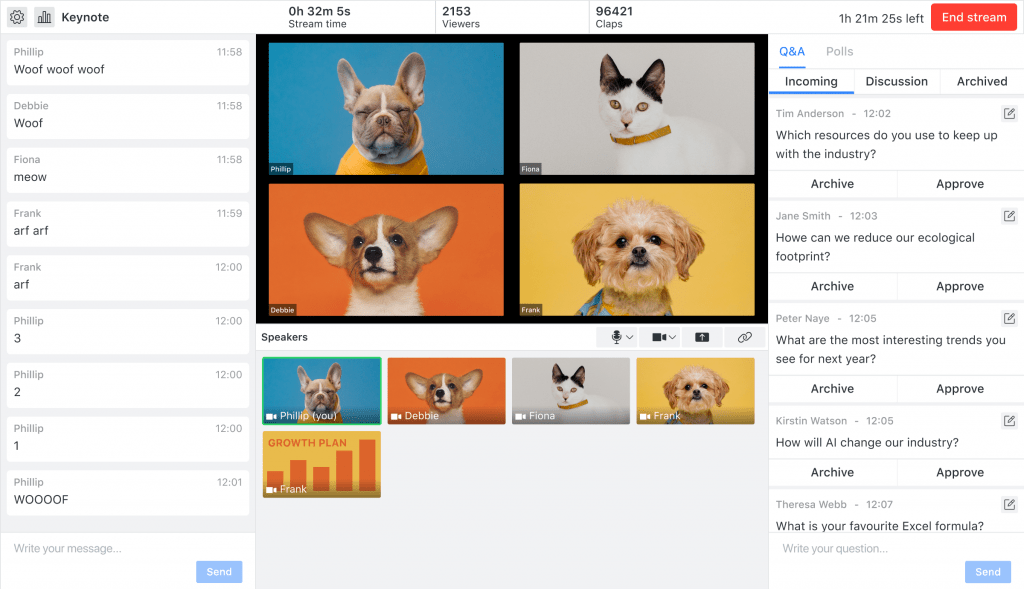The width and height of the screenshot is (1024, 589).
Task: Expand the microphone options dropdown
Action: [x=621, y=338]
